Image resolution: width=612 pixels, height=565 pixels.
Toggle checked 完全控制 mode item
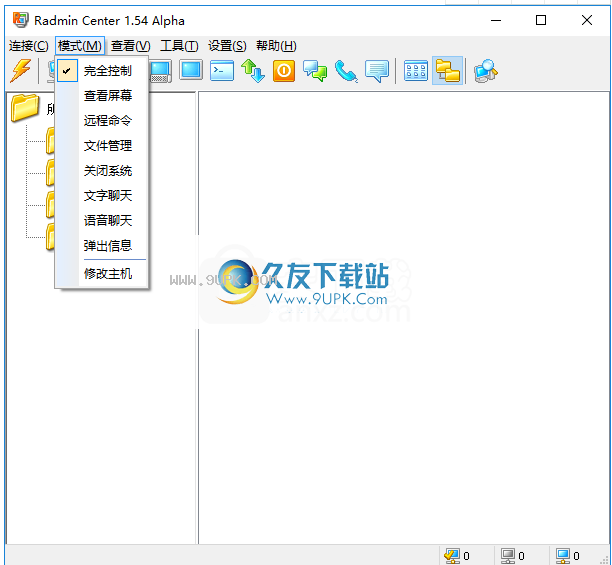[101, 71]
